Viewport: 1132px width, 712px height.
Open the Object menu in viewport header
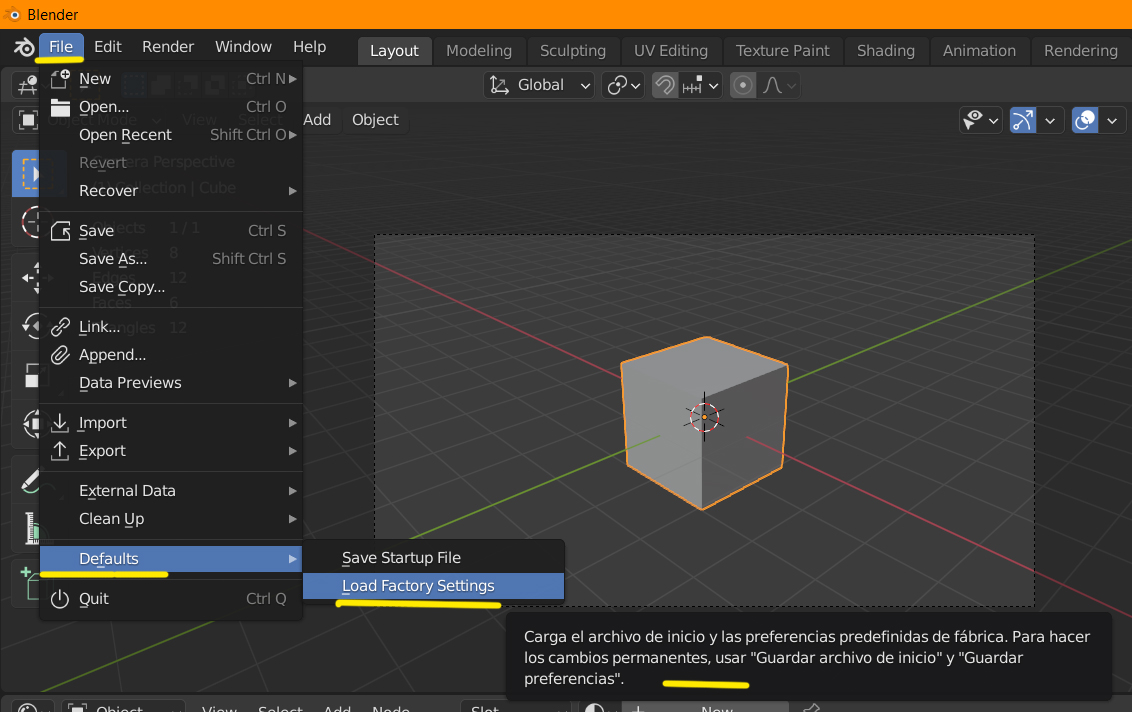375,120
